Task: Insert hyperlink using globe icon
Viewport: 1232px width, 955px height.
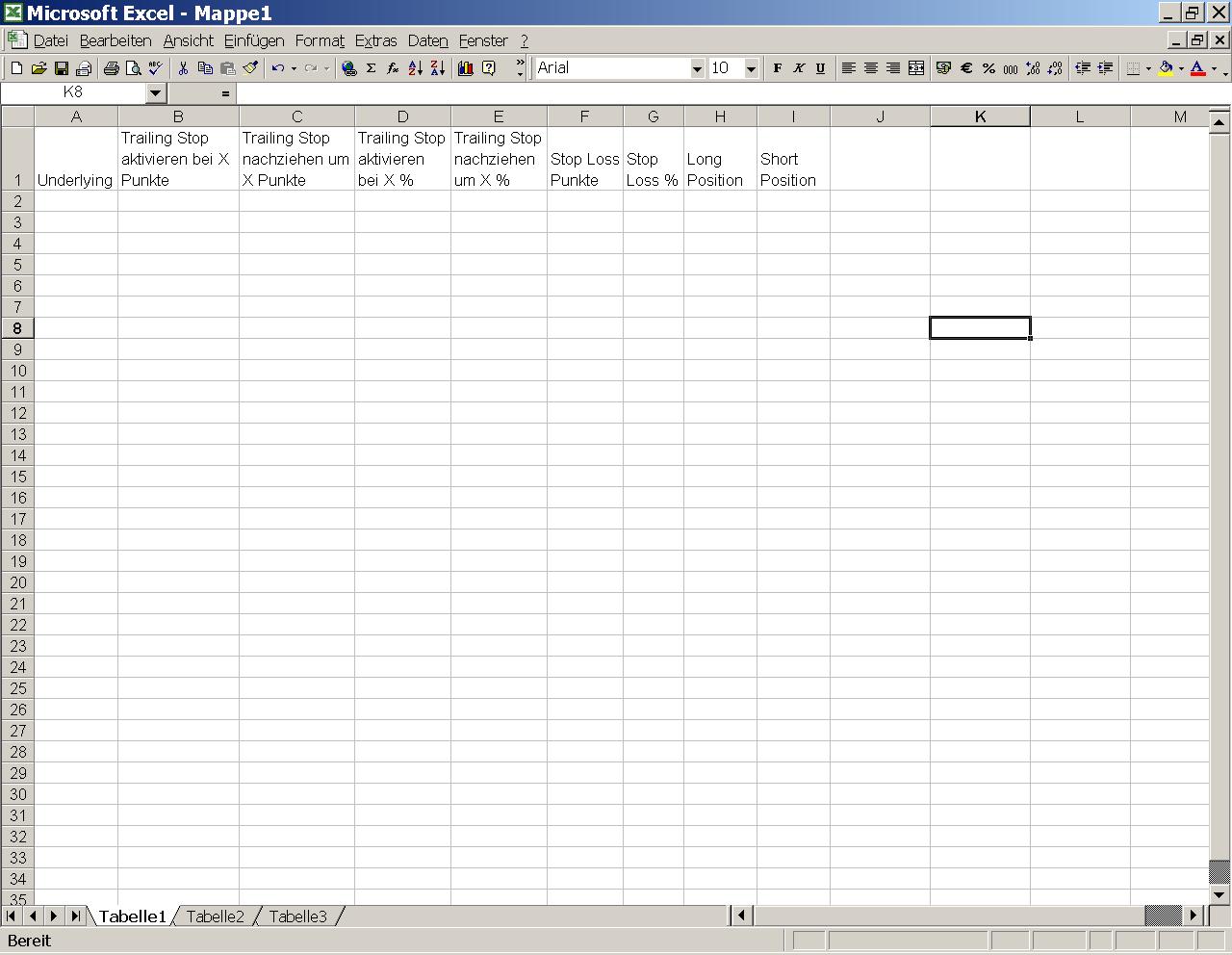Action: 349,68
